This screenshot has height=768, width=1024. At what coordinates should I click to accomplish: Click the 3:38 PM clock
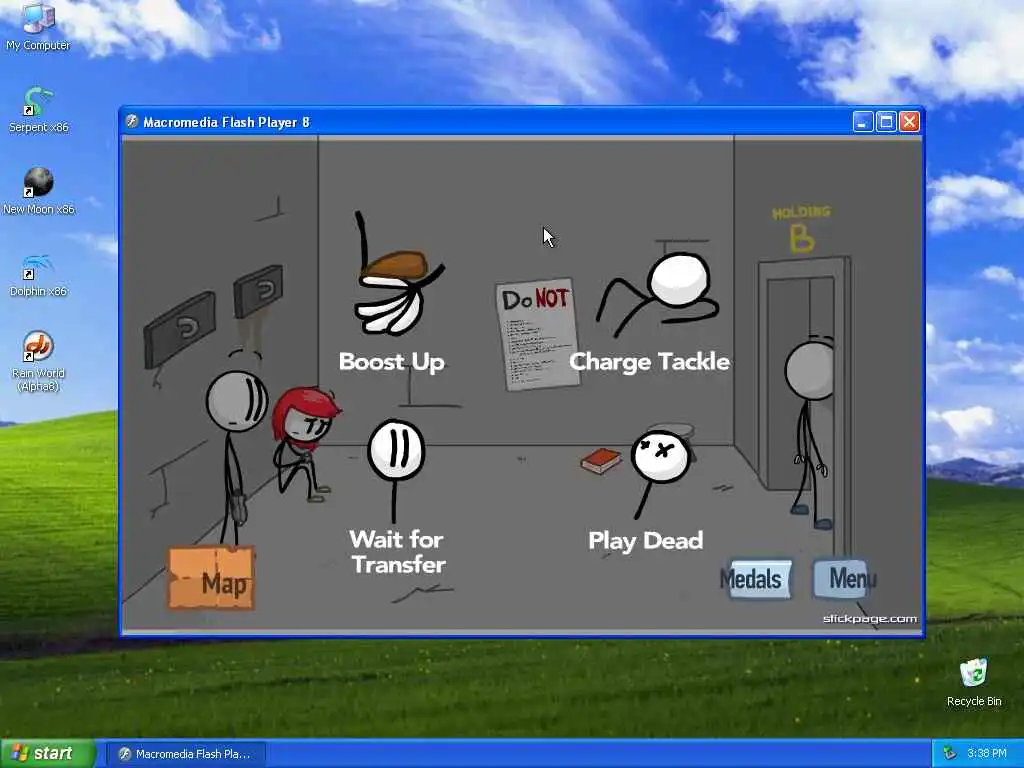point(987,754)
